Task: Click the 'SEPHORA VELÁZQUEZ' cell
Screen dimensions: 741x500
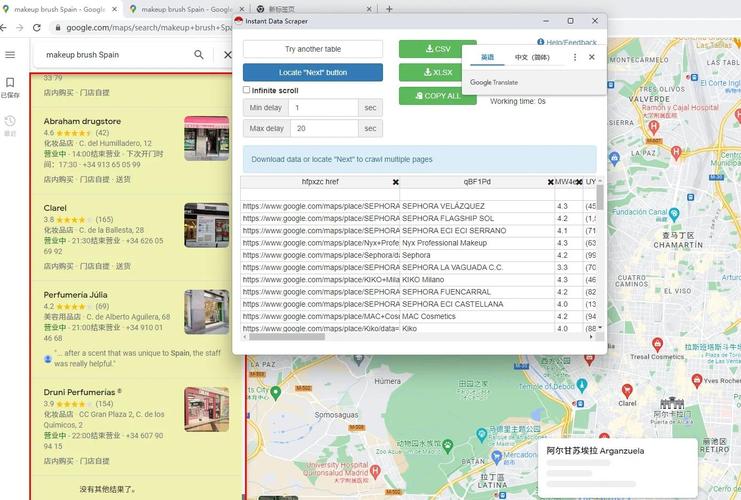Action: point(477,206)
